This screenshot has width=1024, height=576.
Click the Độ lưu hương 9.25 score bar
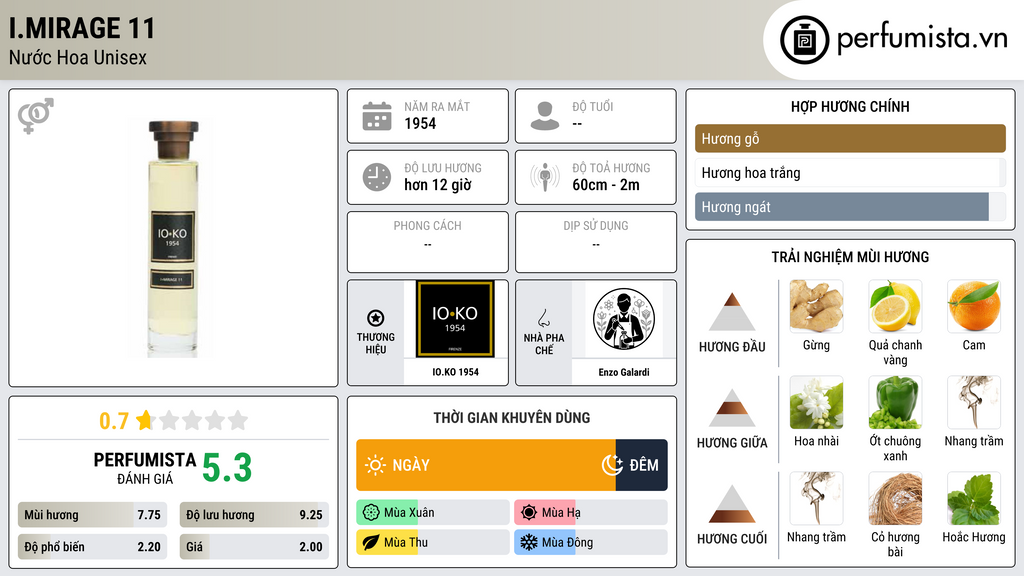(254, 515)
